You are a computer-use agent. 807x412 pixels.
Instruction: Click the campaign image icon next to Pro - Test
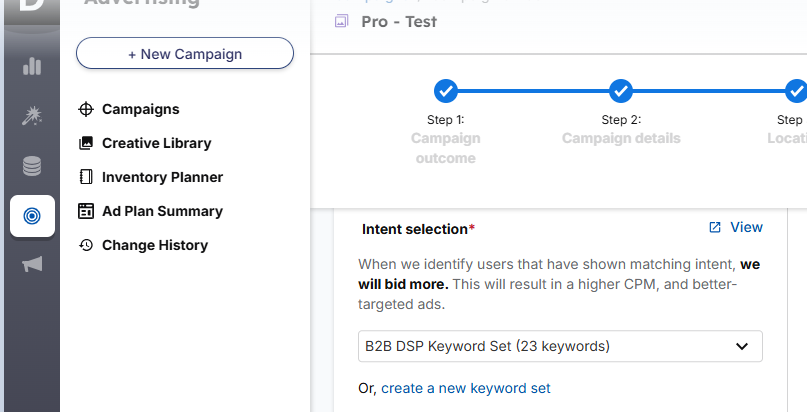point(341,21)
